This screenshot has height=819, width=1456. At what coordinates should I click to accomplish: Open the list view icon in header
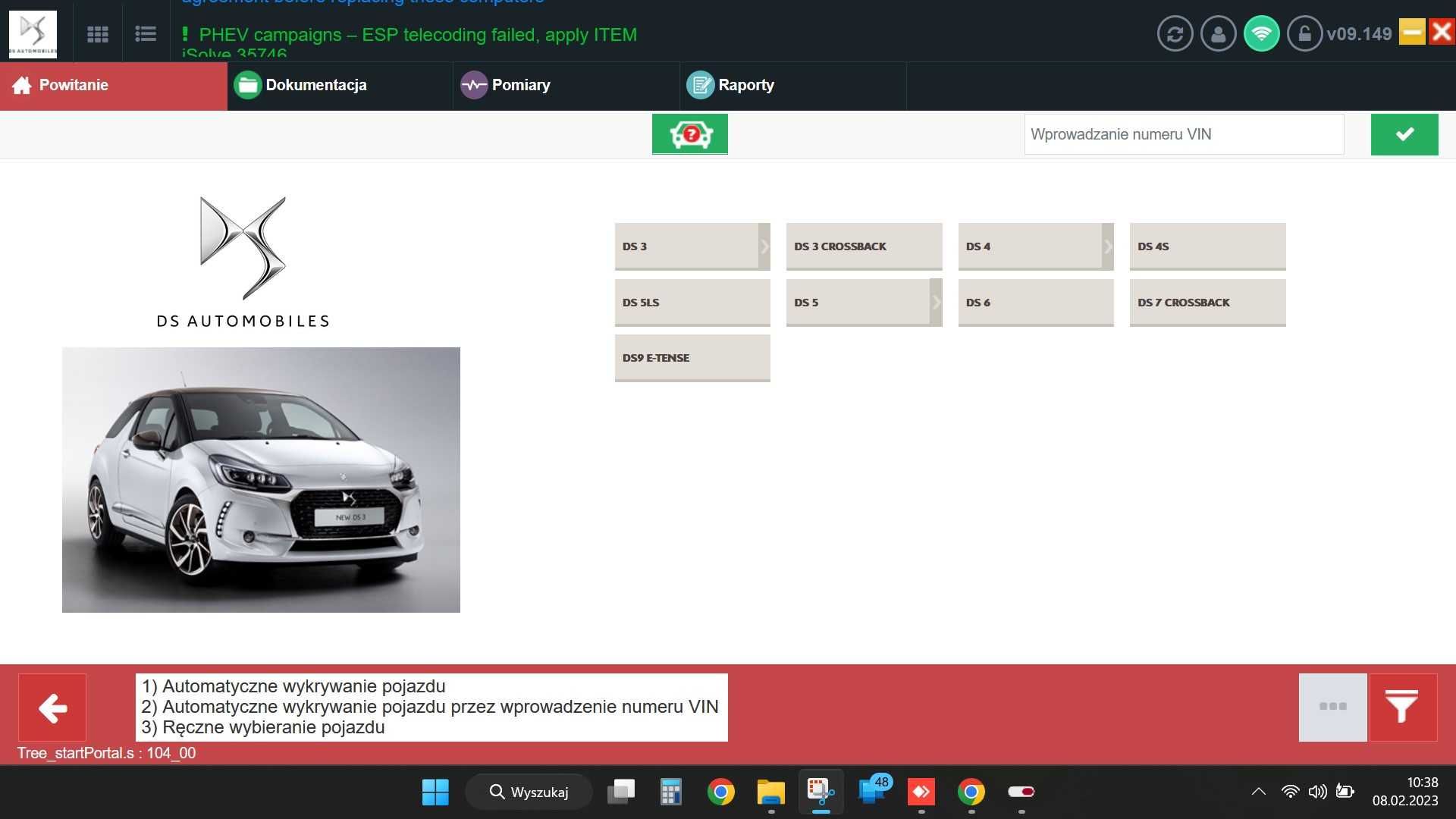146,34
